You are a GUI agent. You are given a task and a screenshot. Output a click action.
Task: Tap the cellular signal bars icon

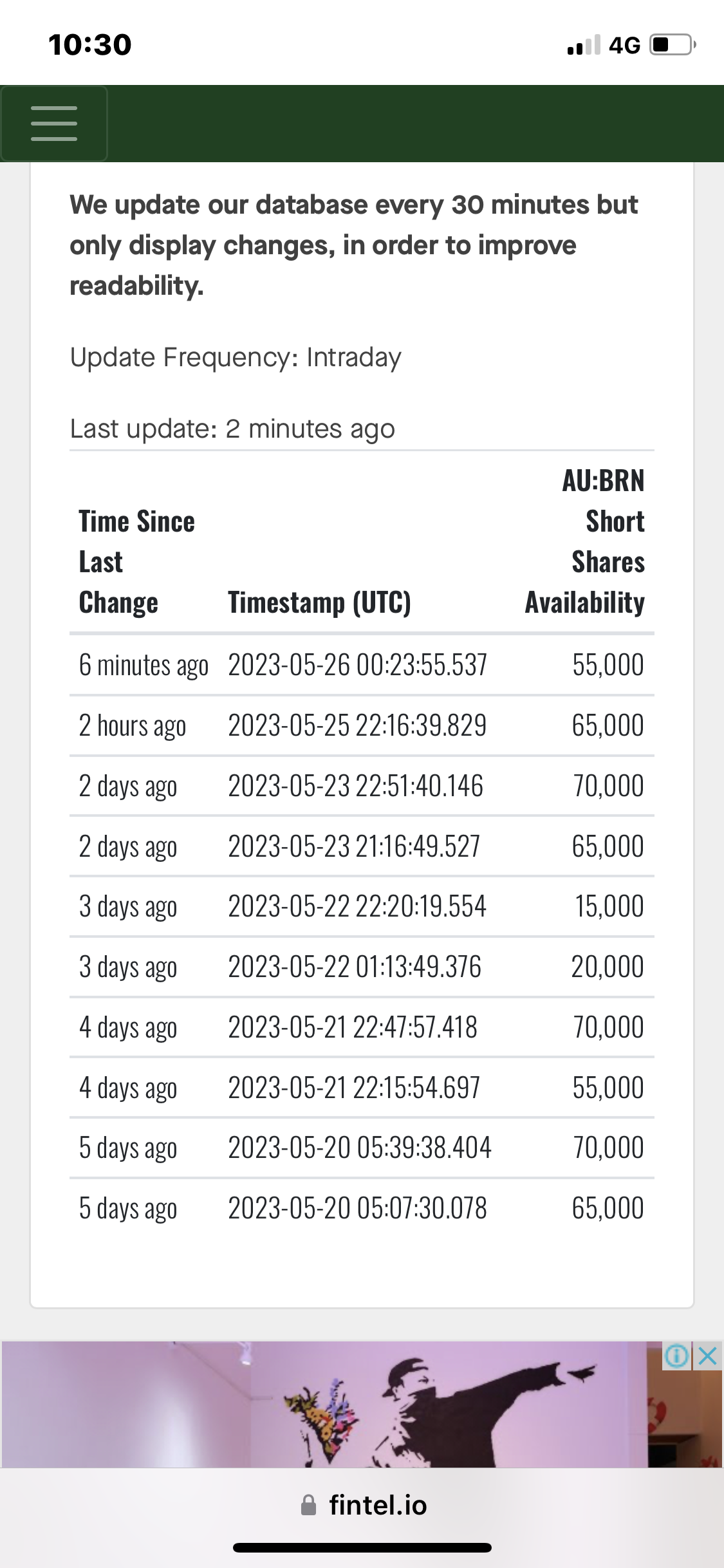(x=583, y=45)
